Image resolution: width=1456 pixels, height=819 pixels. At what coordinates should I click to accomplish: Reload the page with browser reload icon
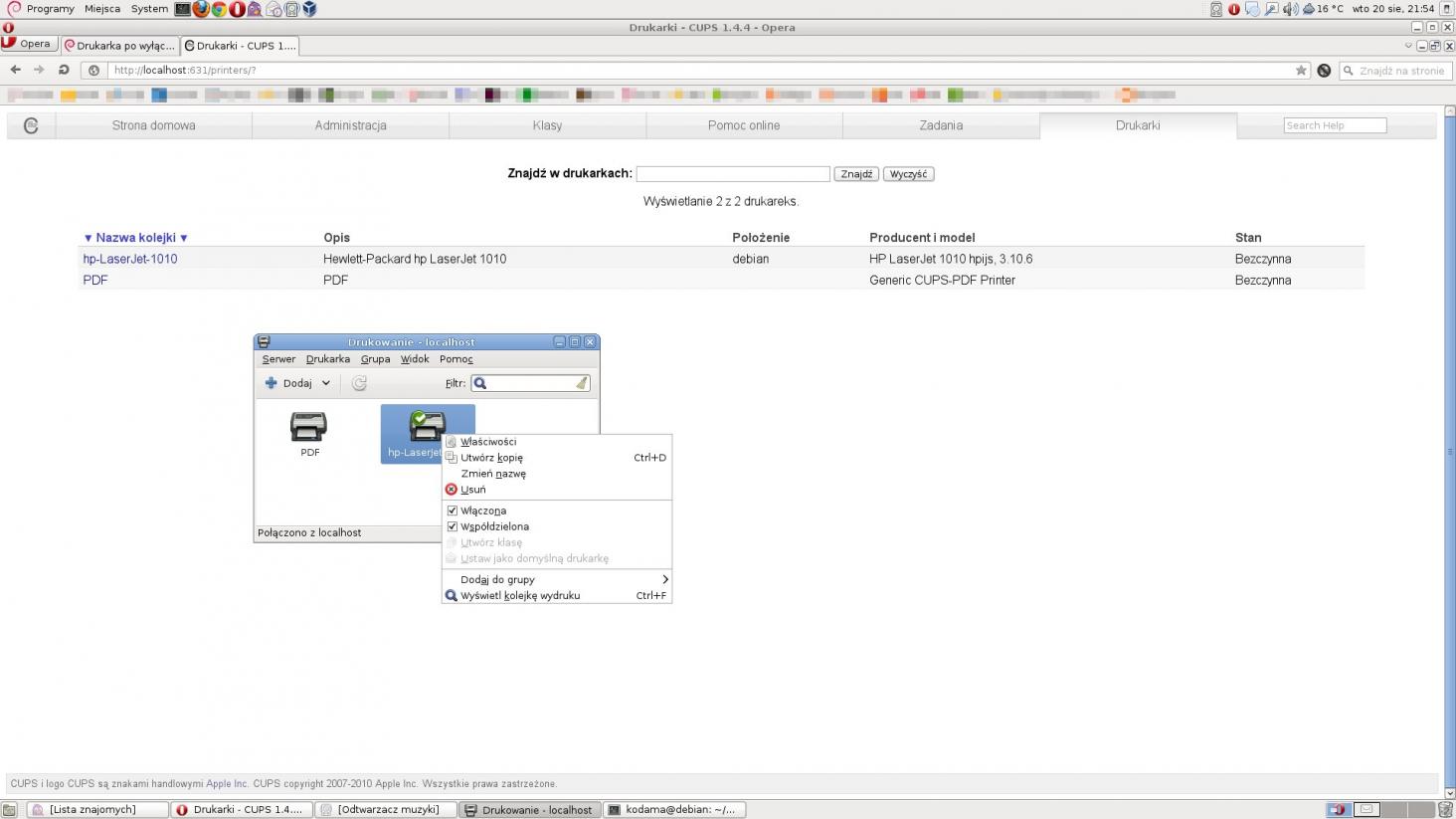point(64,70)
